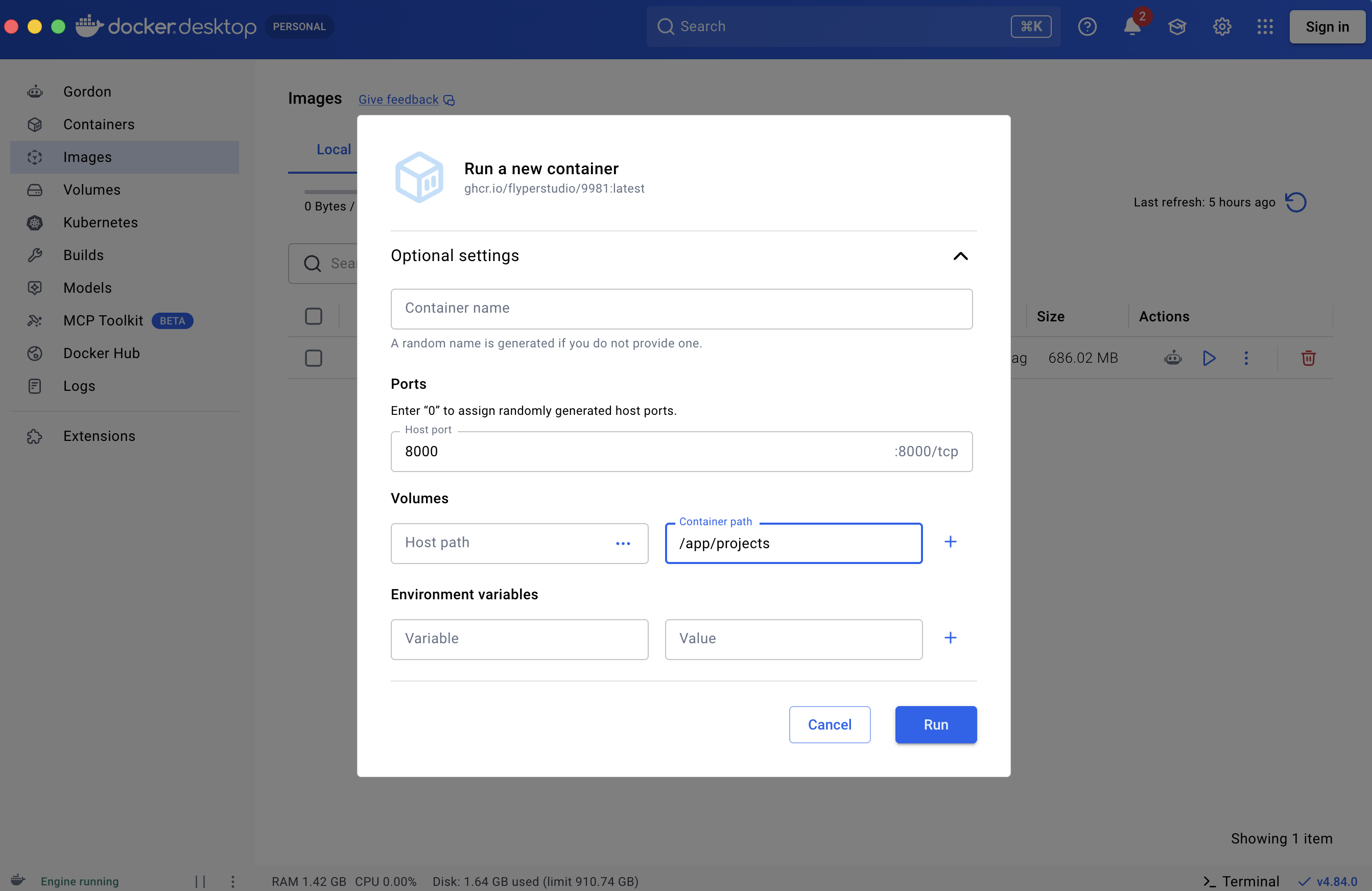Select Images in the sidebar
This screenshot has width=1372, height=891.
click(x=124, y=157)
